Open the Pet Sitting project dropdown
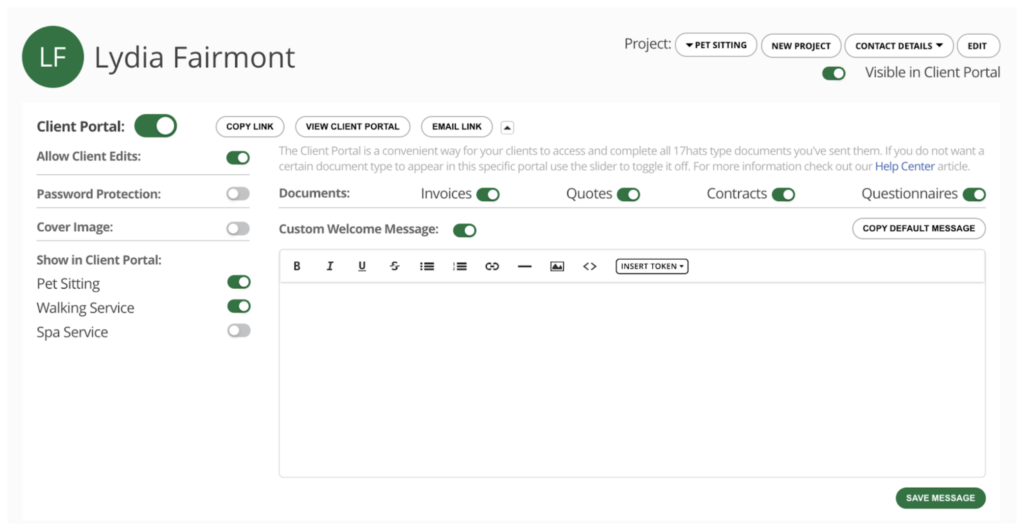1024x528 pixels. click(x=716, y=45)
